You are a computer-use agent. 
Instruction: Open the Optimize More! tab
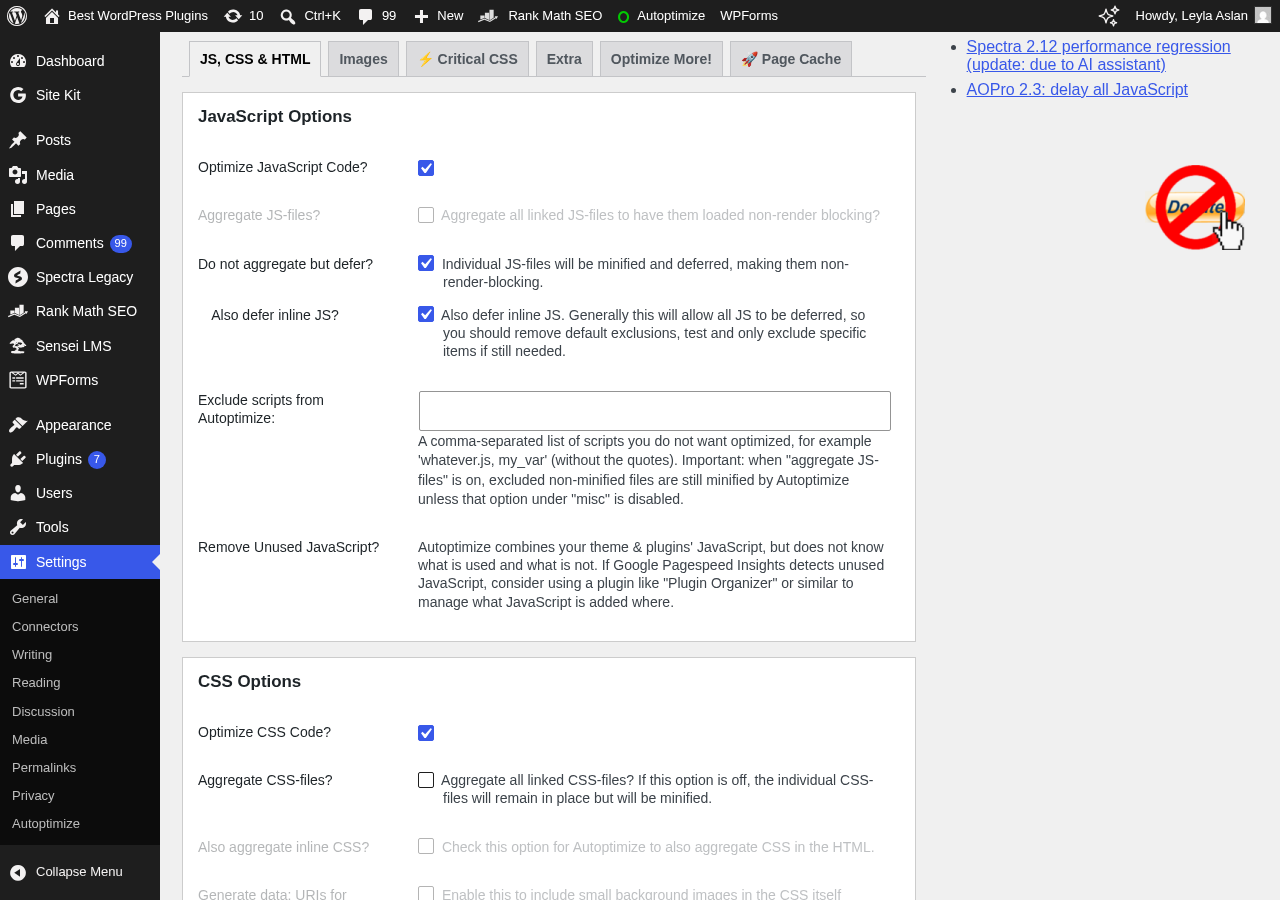tap(661, 59)
